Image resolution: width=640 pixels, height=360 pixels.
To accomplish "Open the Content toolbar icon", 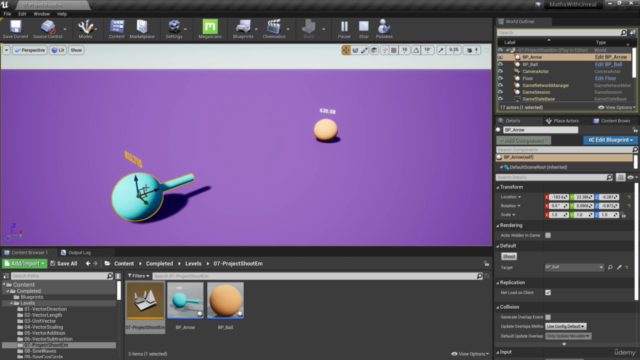I will point(117,29).
